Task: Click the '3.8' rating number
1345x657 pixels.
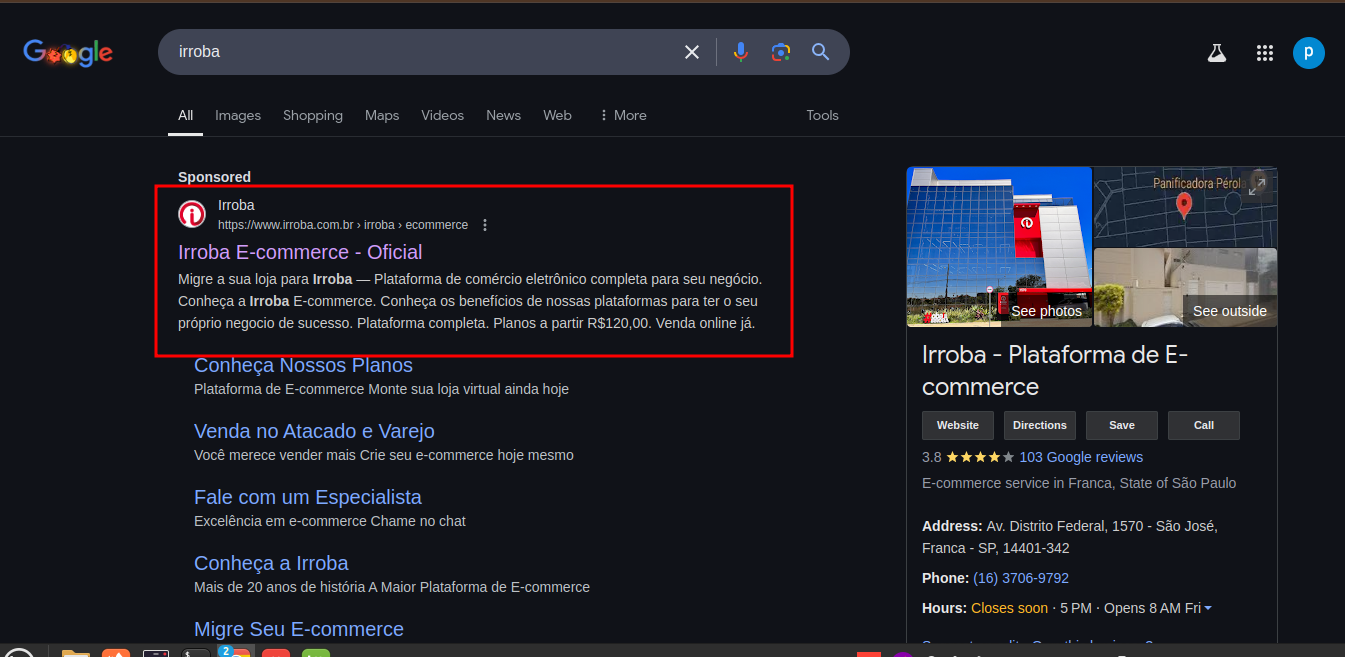Action: tap(931, 457)
